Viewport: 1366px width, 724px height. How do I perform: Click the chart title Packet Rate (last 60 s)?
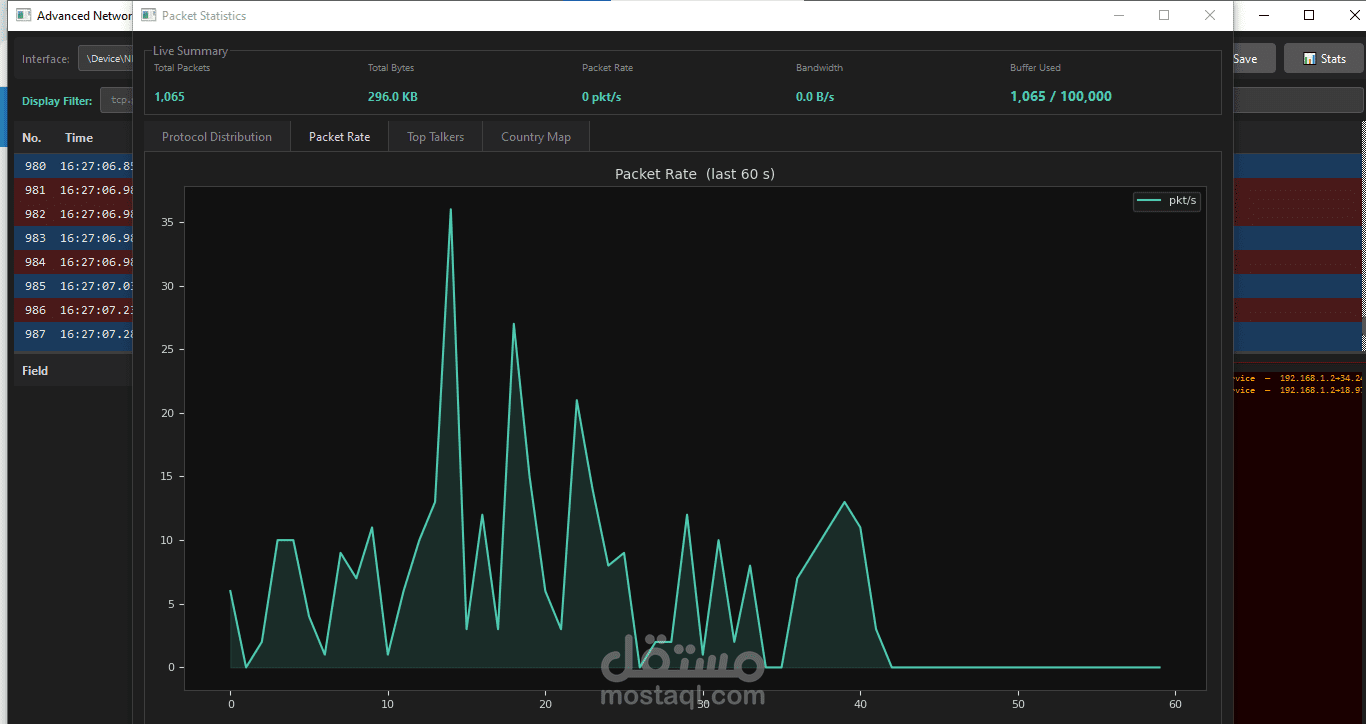tap(695, 174)
